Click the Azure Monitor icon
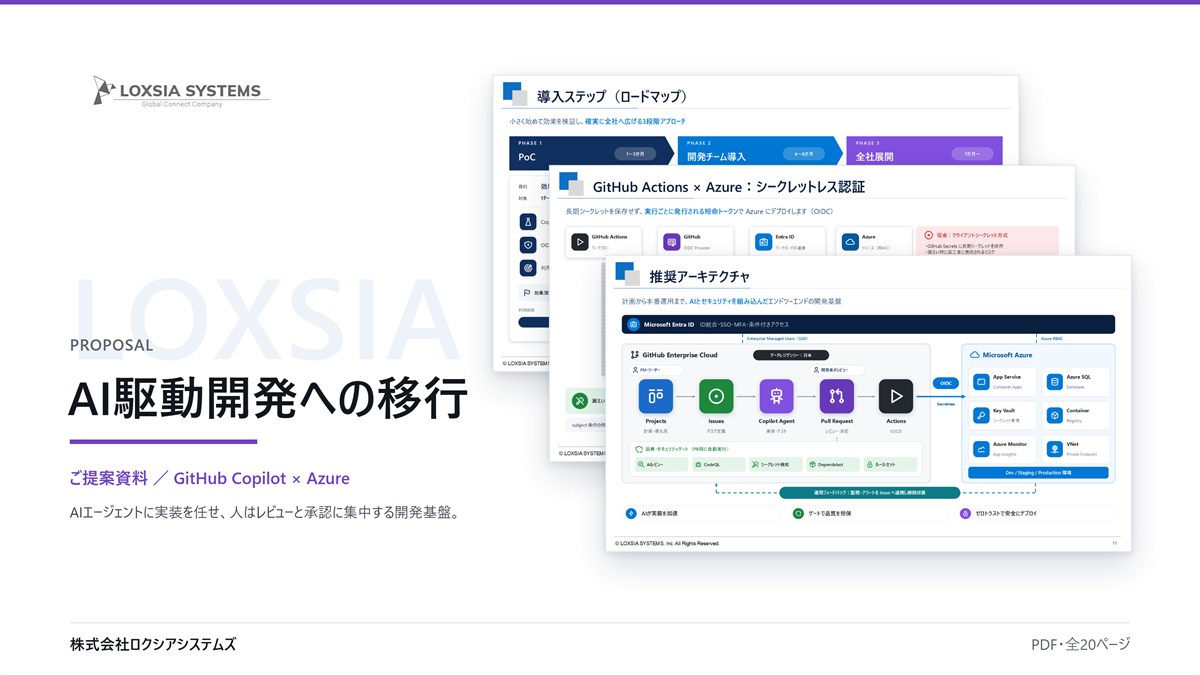 point(981,449)
